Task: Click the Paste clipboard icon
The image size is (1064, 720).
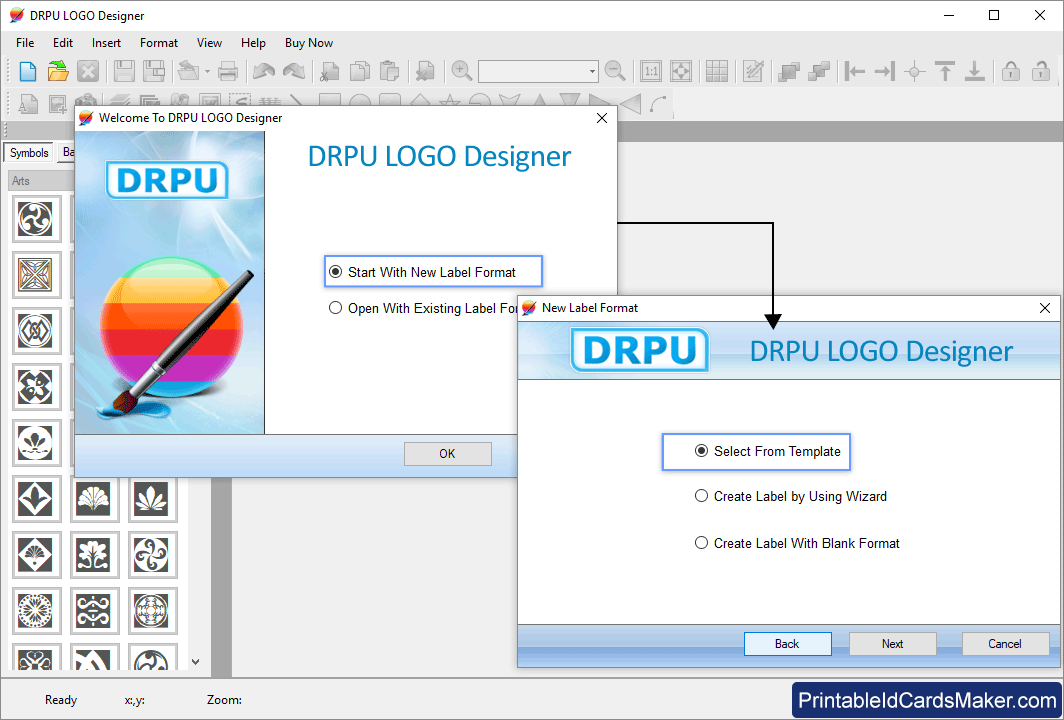Action: click(390, 71)
